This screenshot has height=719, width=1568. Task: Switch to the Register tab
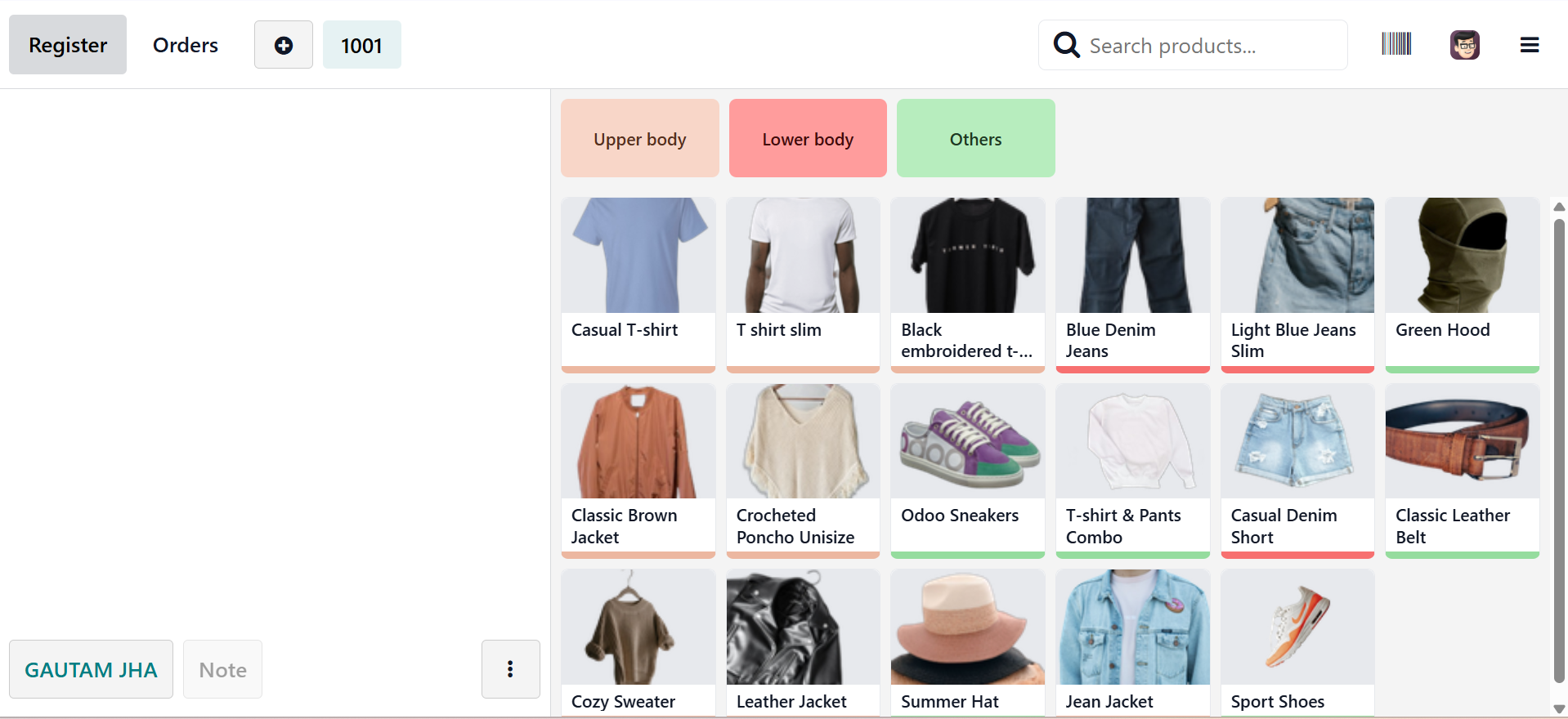[x=68, y=45]
